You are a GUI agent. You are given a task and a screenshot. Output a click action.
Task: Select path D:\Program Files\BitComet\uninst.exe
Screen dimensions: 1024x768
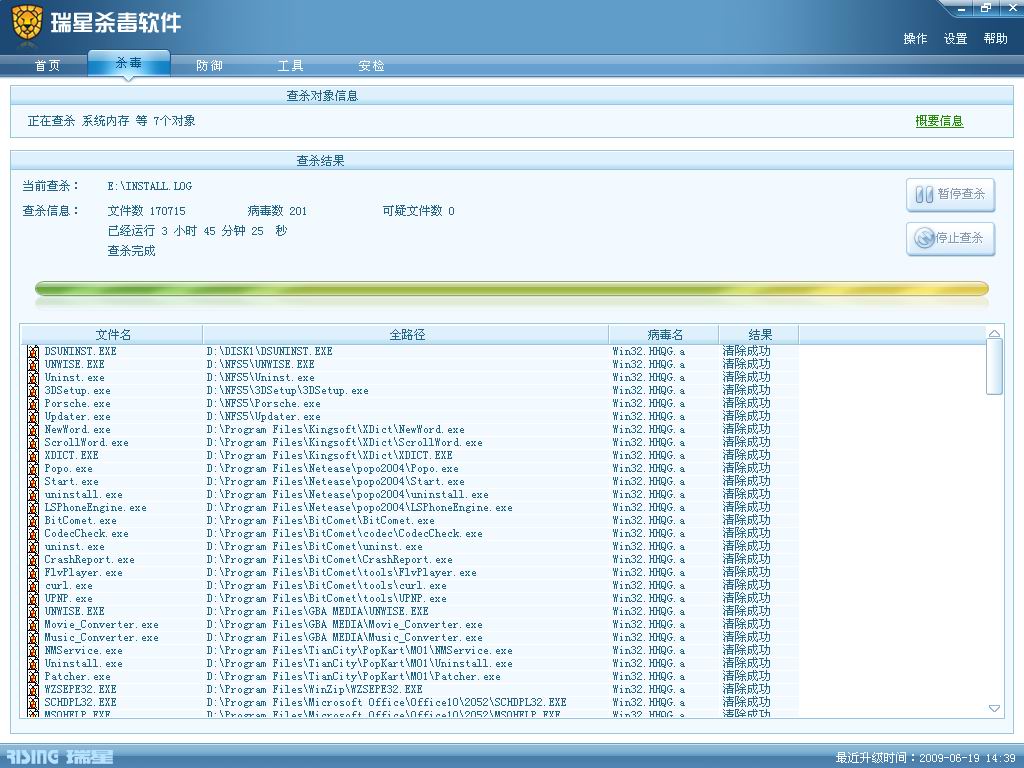tap(315, 547)
